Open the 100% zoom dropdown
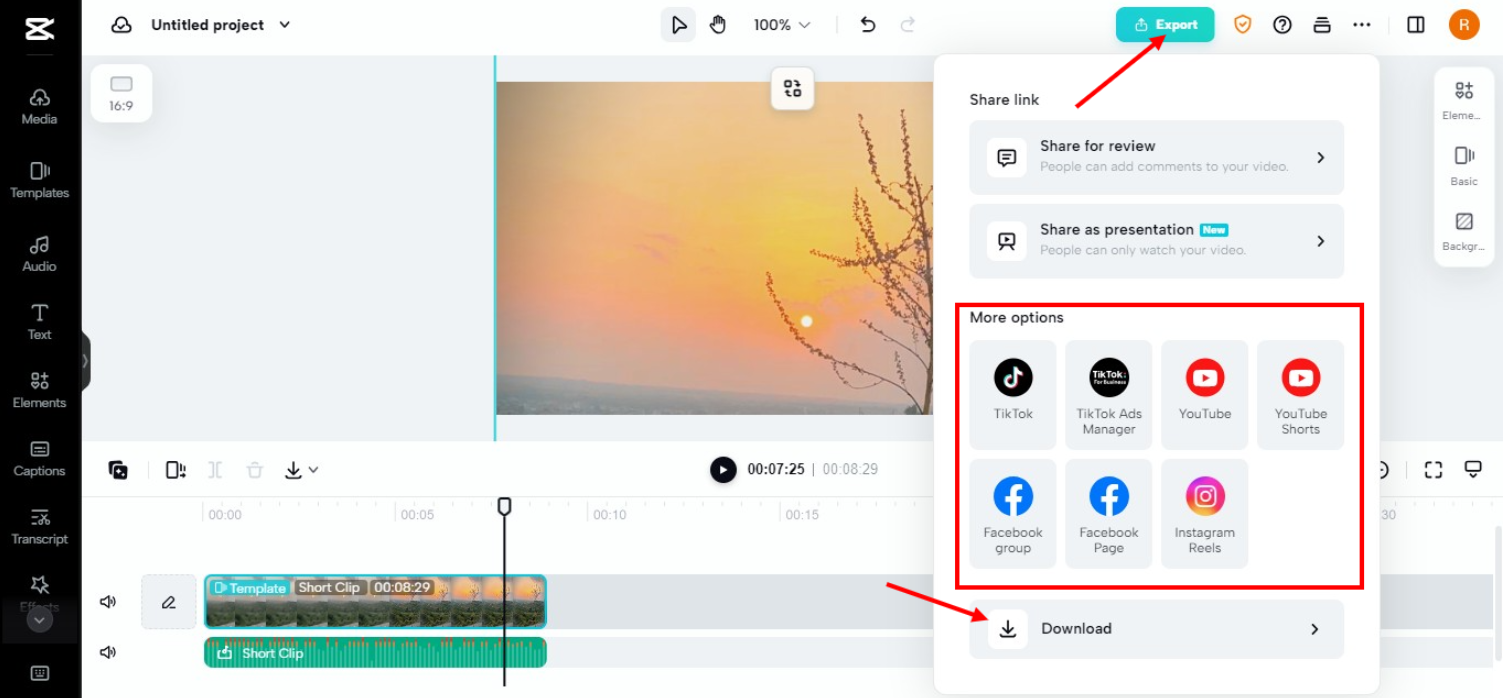 point(781,25)
